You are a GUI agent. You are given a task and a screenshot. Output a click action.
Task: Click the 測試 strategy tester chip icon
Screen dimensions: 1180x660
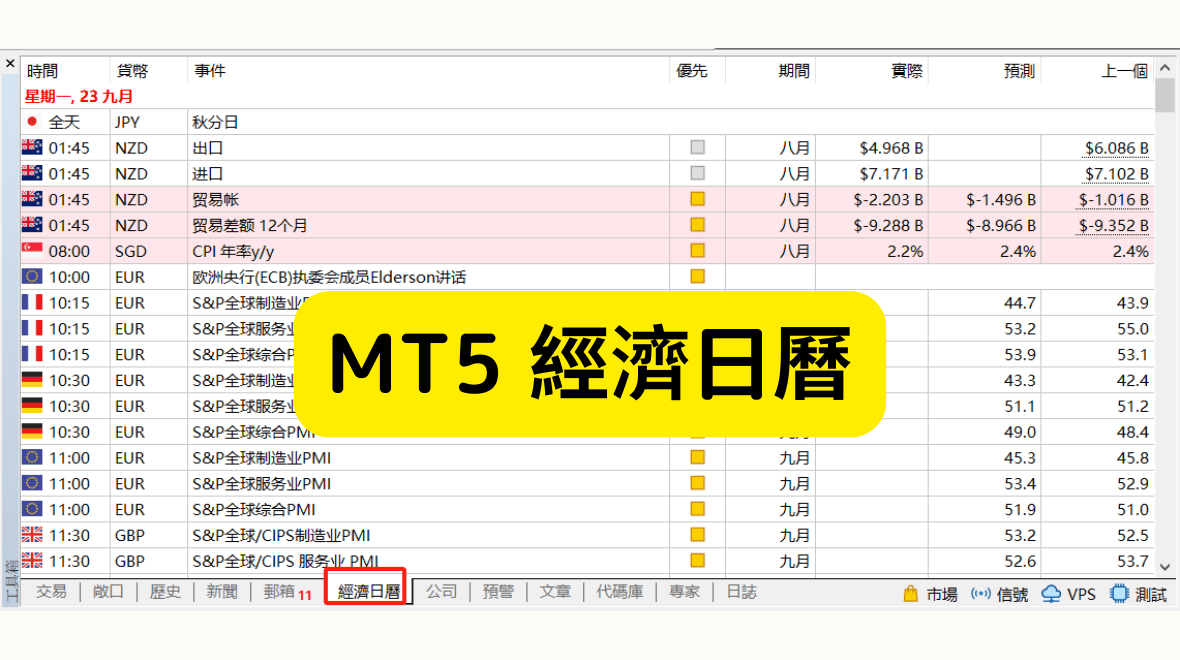pos(1118,594)
